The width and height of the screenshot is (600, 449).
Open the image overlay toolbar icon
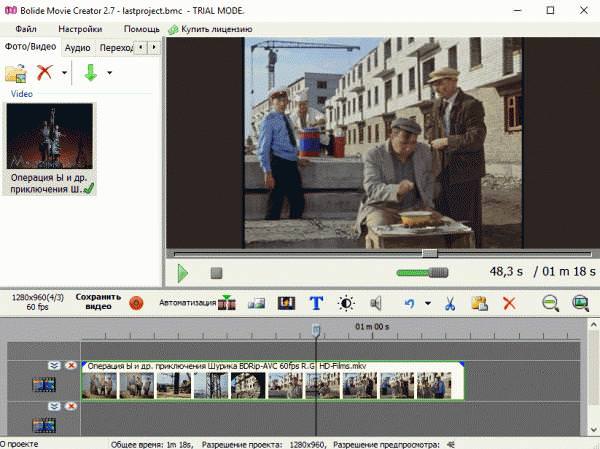256,304
